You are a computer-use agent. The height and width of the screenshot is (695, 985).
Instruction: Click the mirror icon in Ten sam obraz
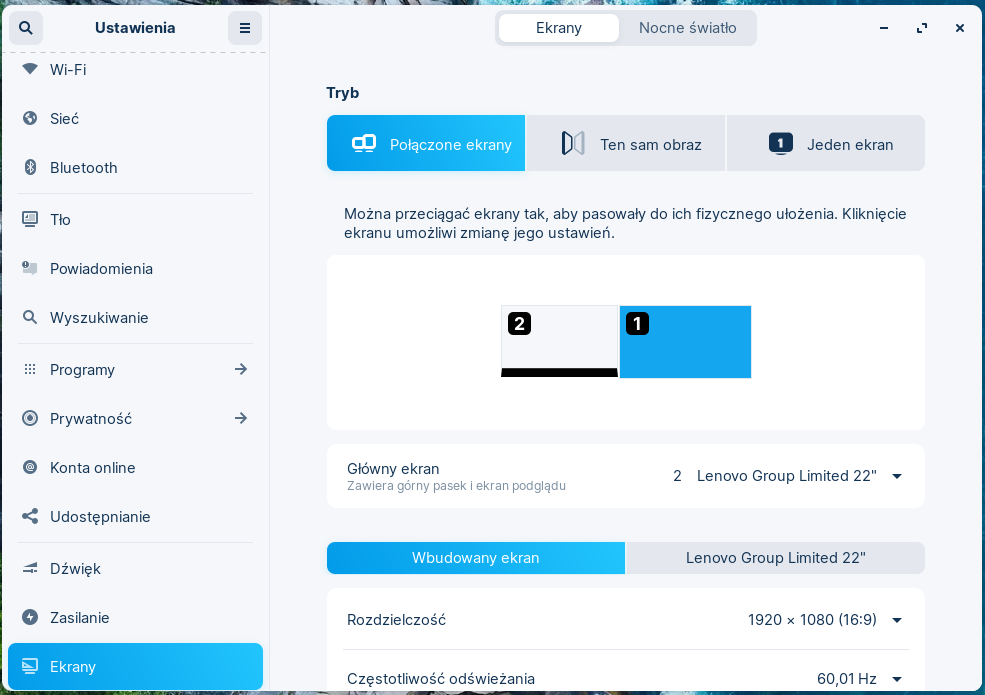pos(573,144)
